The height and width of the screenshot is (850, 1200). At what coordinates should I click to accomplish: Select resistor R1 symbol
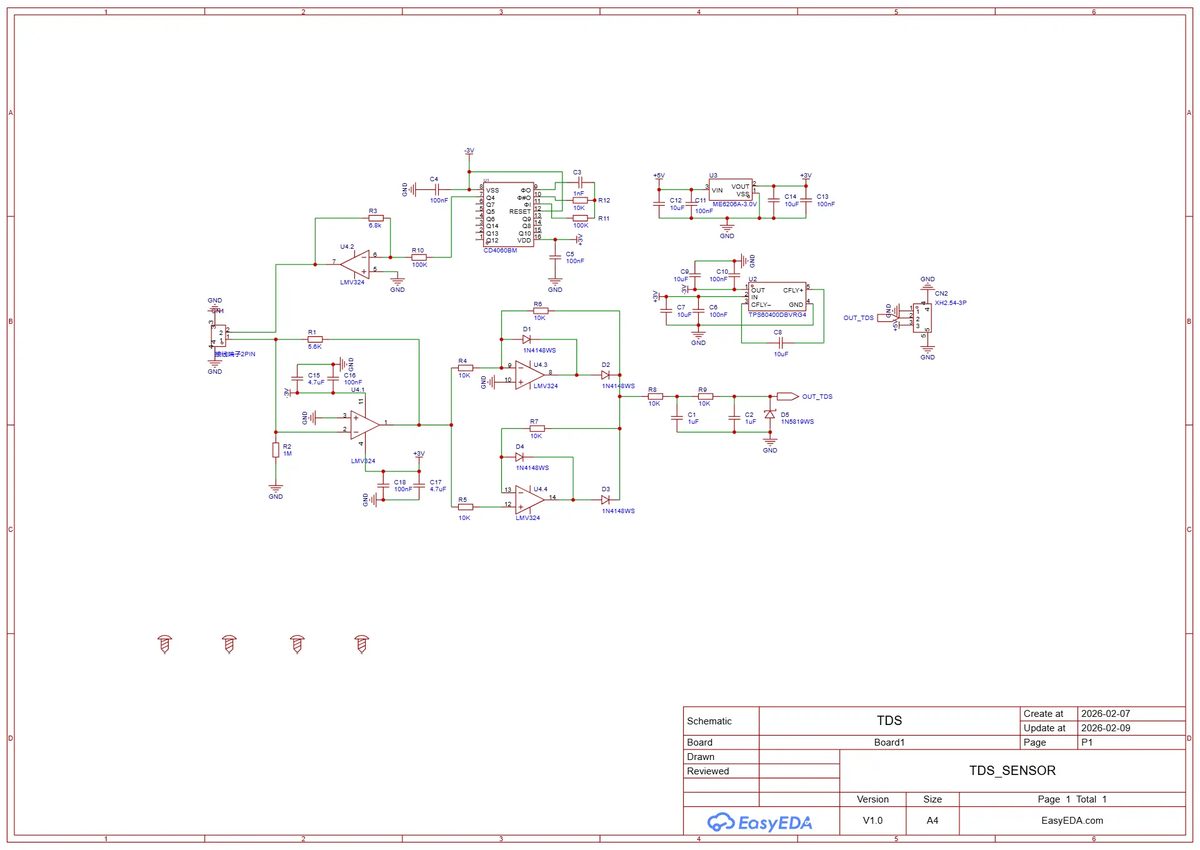(x=315, y=339)
